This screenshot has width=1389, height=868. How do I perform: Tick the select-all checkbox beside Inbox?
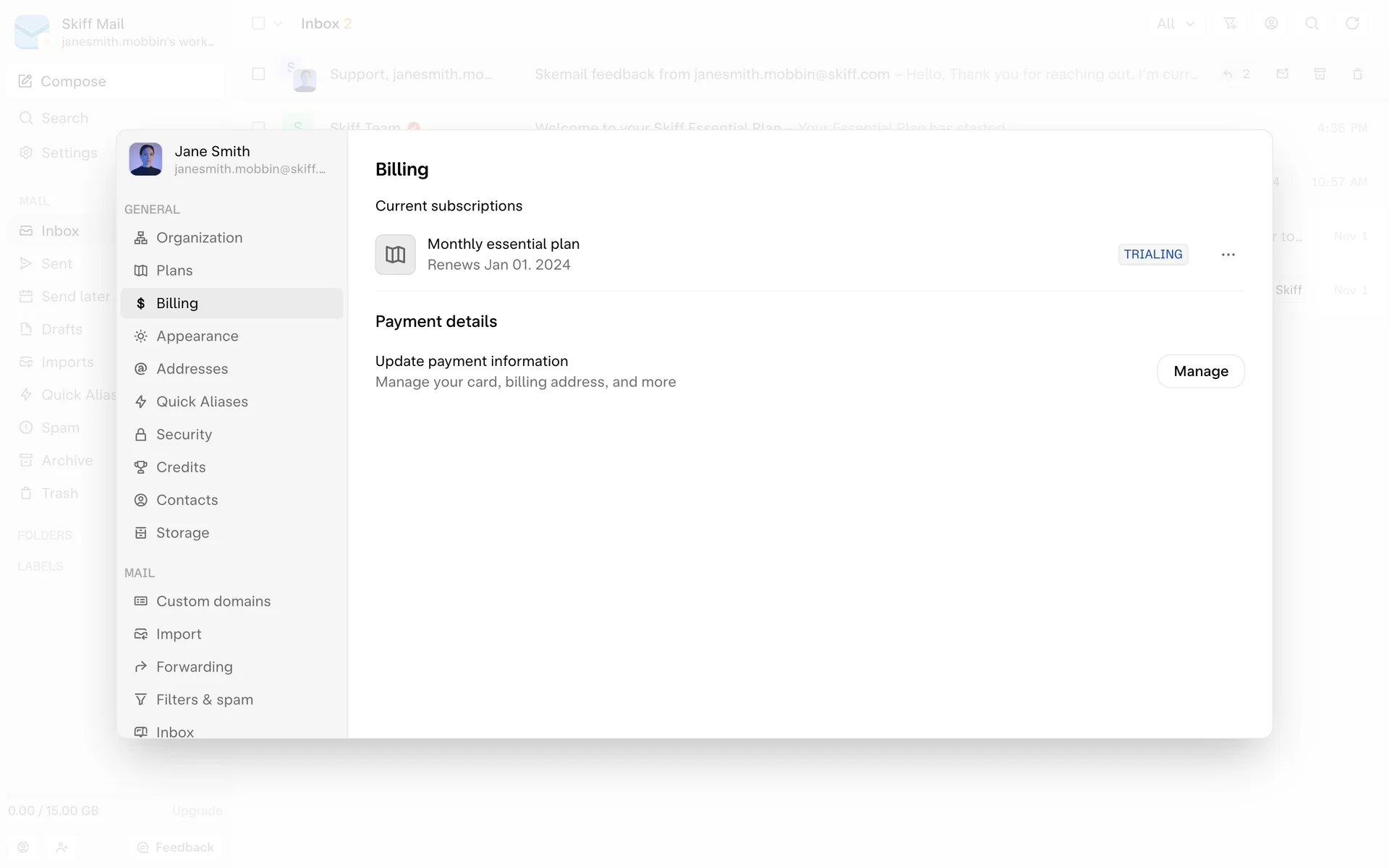[258, 23]
